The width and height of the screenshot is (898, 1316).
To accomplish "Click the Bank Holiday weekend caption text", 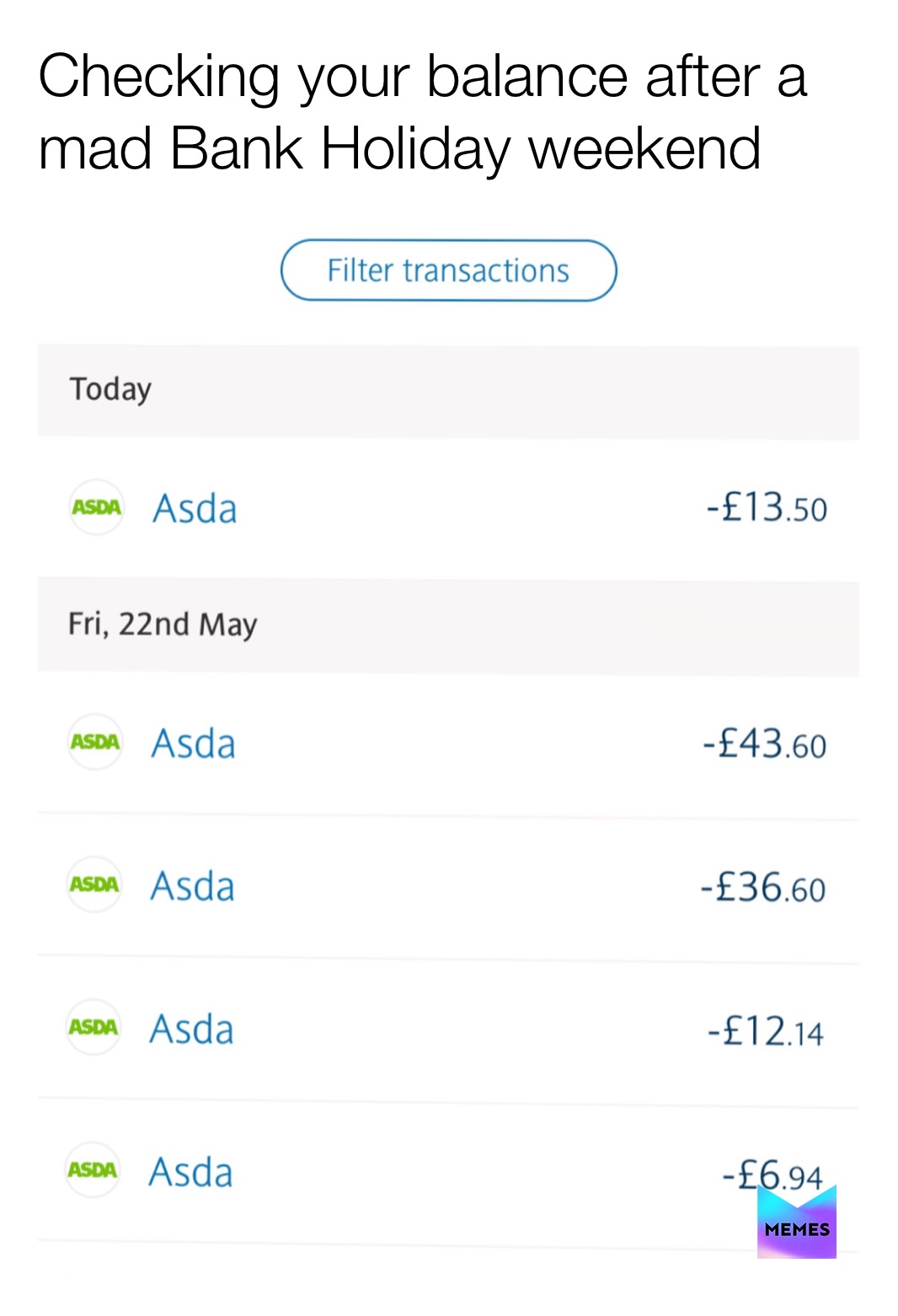I will (399, 148).
